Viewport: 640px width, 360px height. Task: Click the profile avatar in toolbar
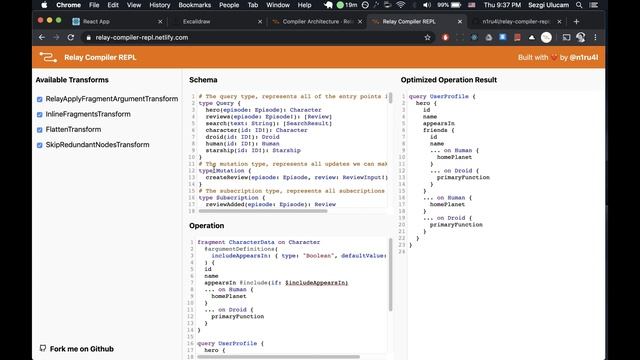pyautogui.click(x=580, y=38)
